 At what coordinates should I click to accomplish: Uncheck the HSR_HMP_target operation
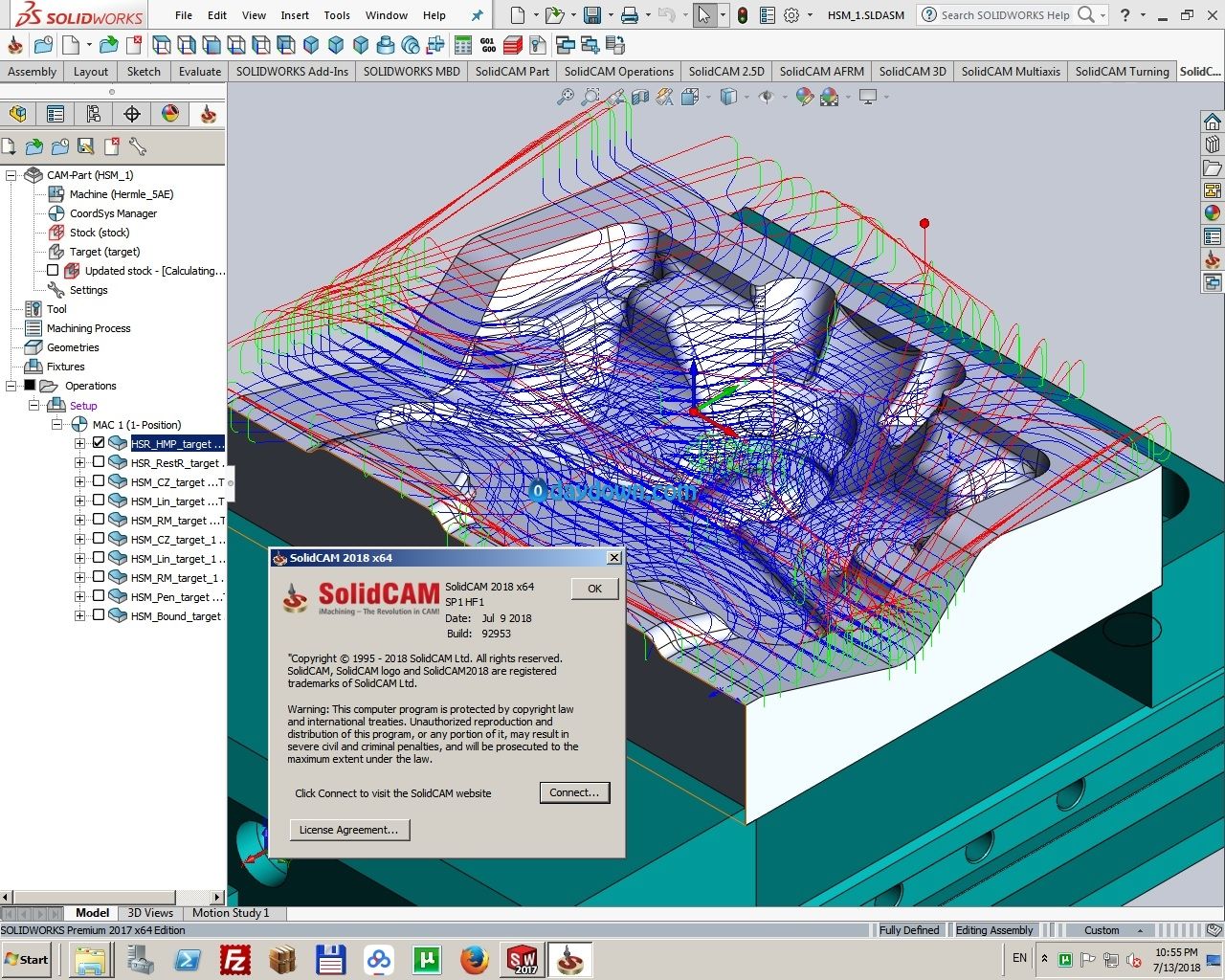coord(99,442)
